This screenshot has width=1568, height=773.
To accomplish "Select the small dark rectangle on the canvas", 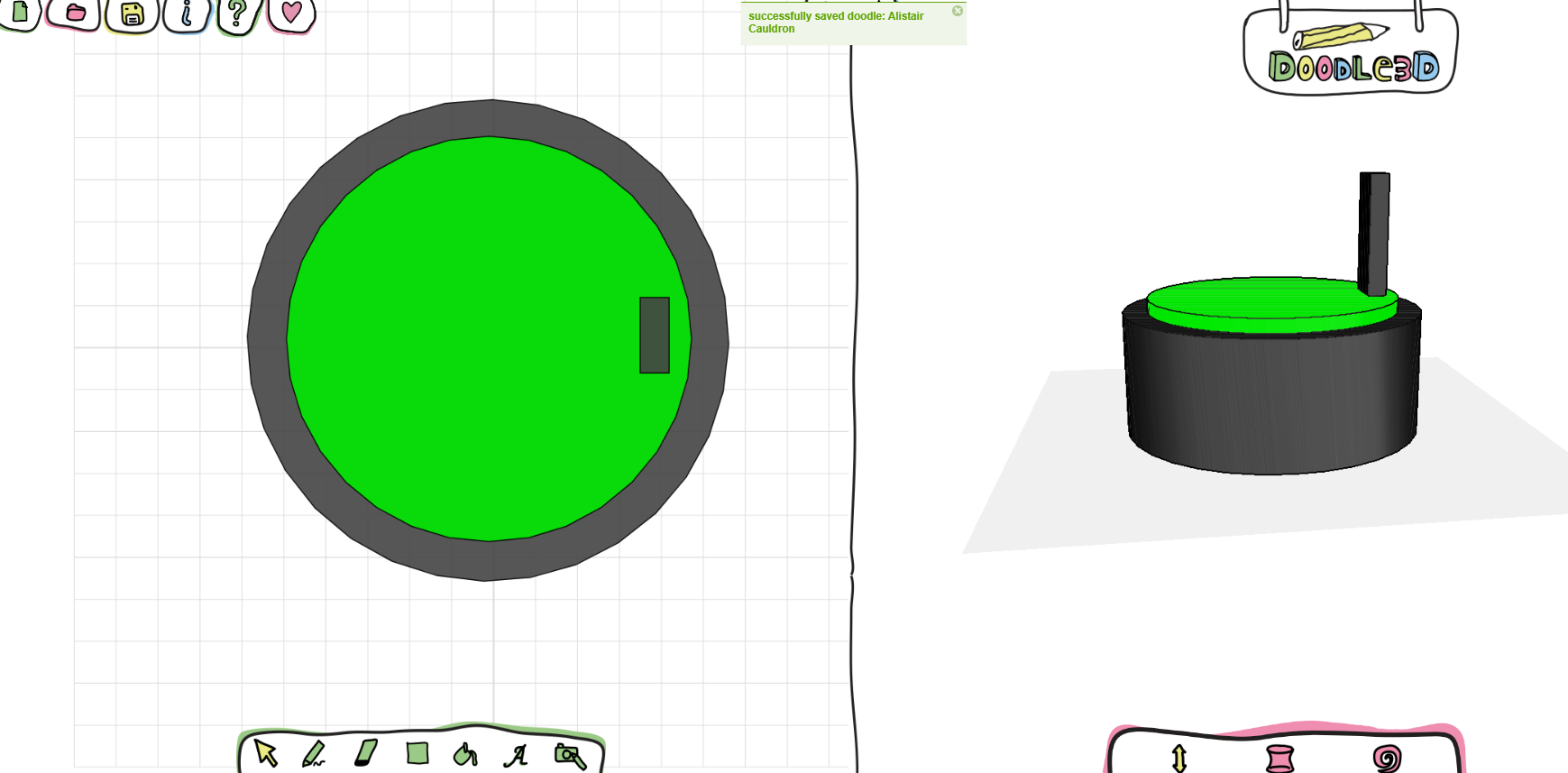I will pyautogui.click(x=655, y=335).
